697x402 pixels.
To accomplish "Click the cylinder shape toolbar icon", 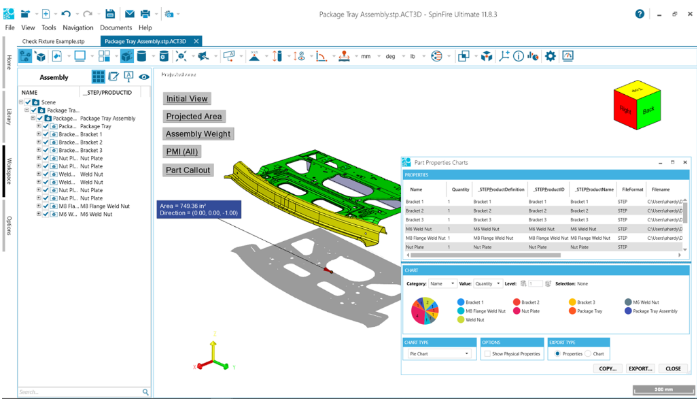I will tap(141, 56).
